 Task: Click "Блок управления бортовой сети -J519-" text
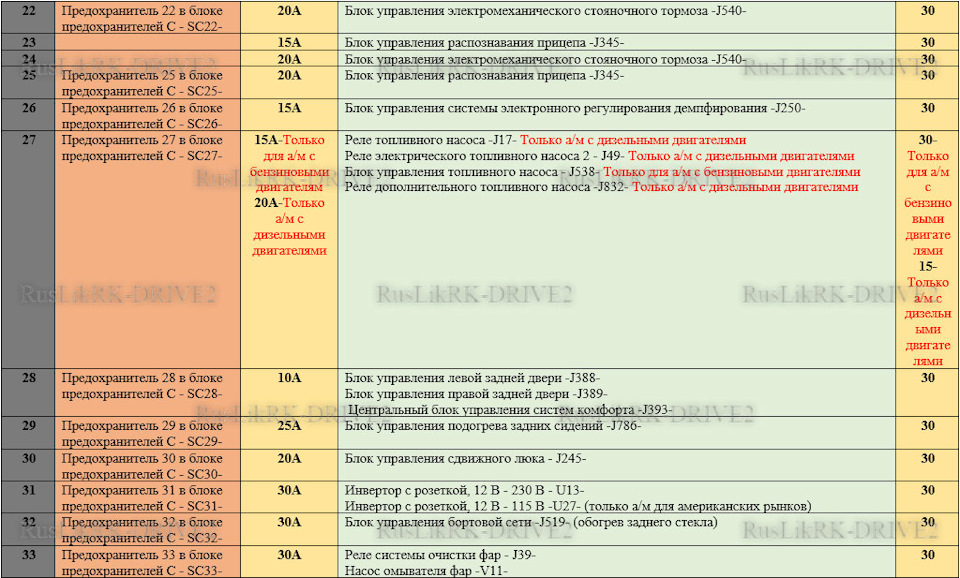coord(457,523)
